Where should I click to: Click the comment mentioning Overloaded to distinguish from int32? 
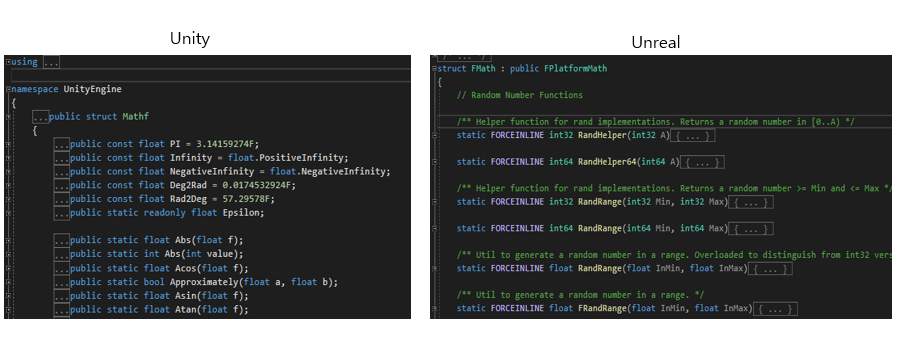coord(674,255)
